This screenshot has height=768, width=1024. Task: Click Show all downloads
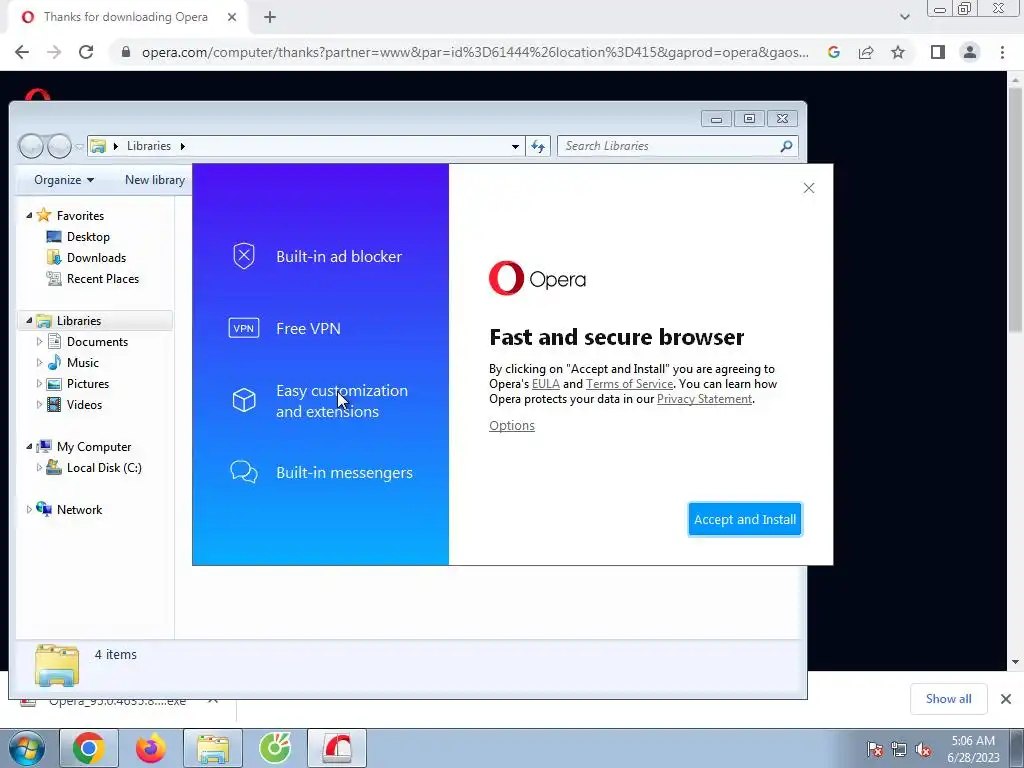click(948, 699)
